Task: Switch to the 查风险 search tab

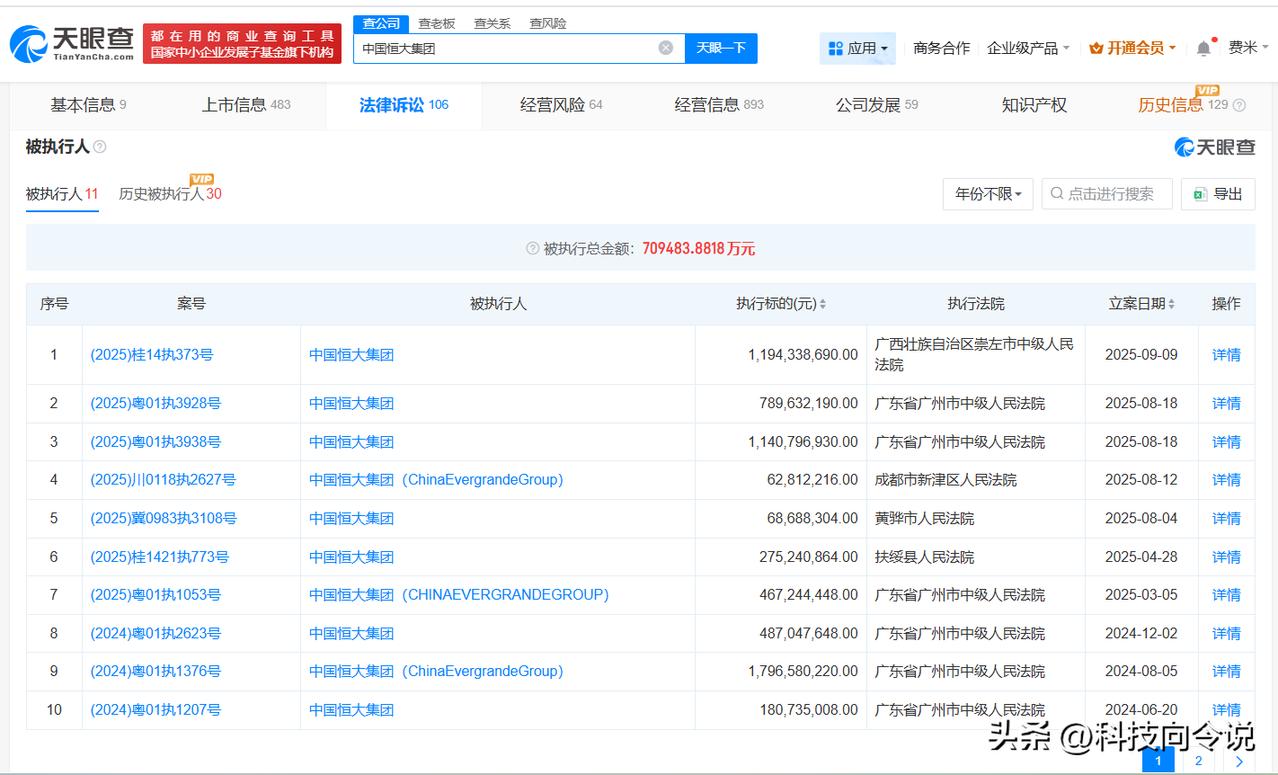Action: click(548, 23)
